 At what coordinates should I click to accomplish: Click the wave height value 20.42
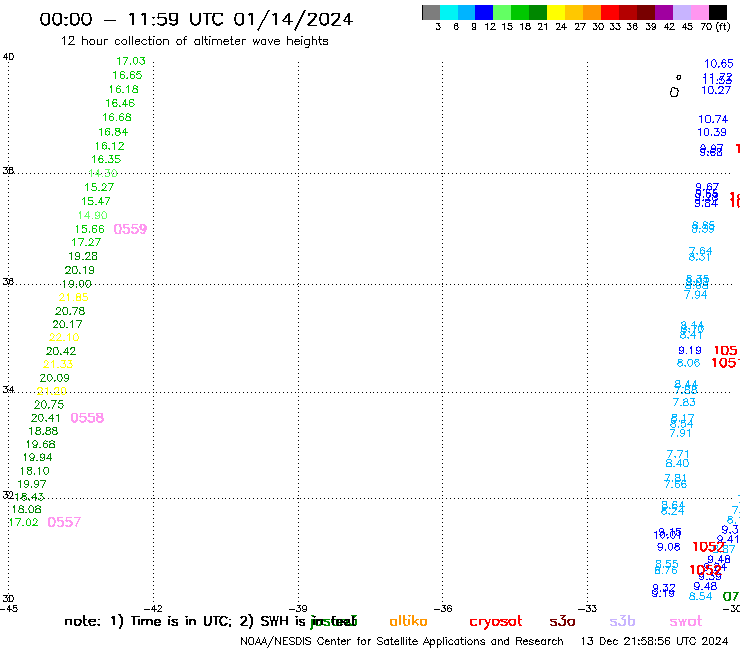(61, 351)
